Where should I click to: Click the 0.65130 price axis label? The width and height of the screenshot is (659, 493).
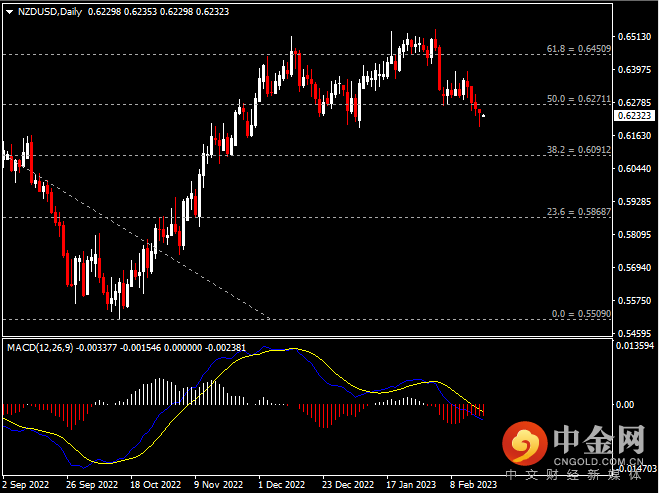tap(635, 36)
